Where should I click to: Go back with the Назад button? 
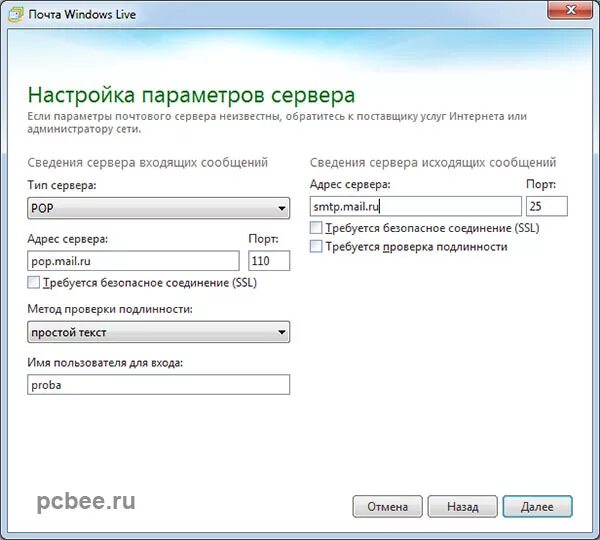[462, 507]
